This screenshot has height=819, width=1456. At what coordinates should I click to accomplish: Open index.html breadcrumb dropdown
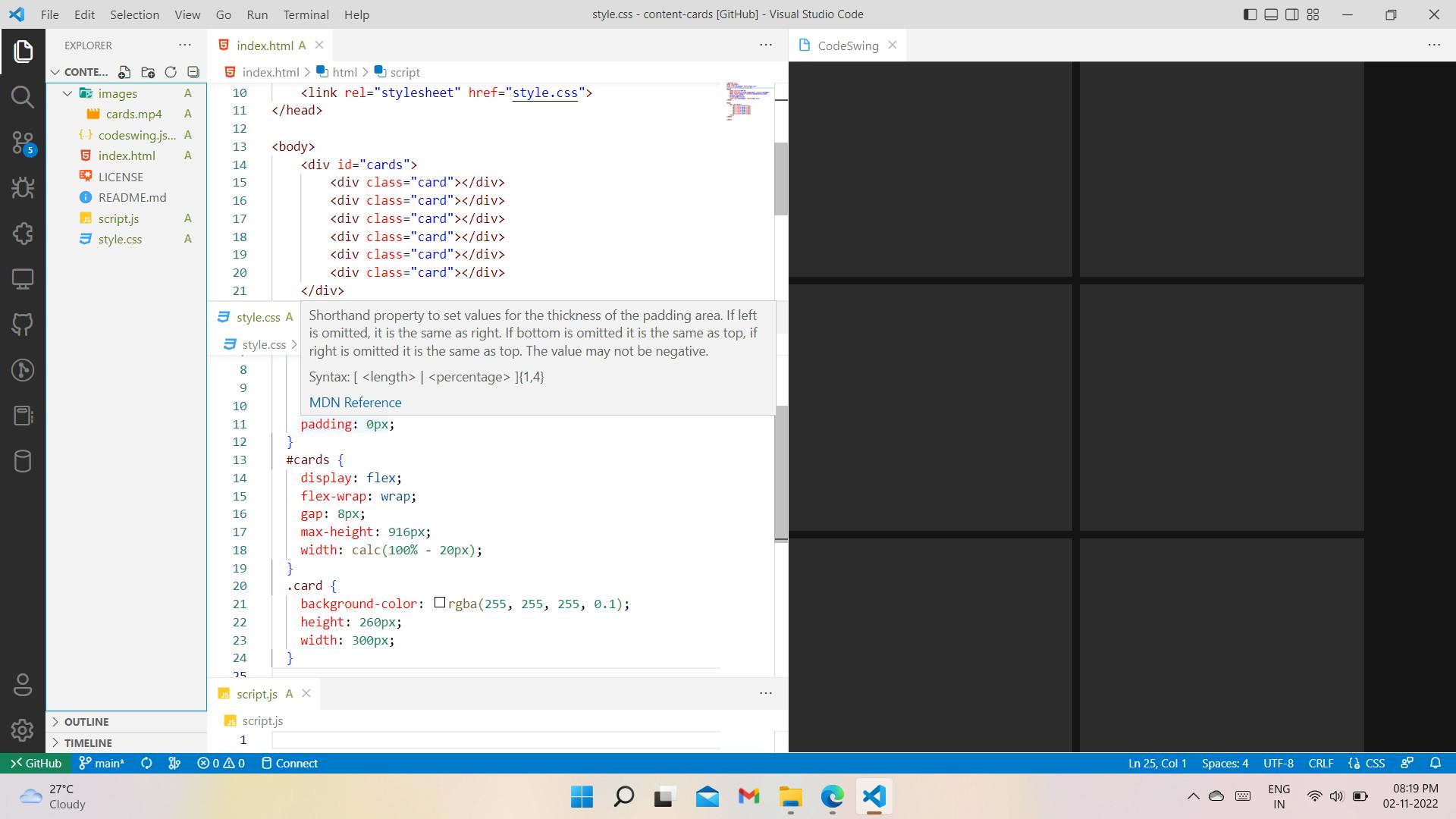click(x=262, y=72)
